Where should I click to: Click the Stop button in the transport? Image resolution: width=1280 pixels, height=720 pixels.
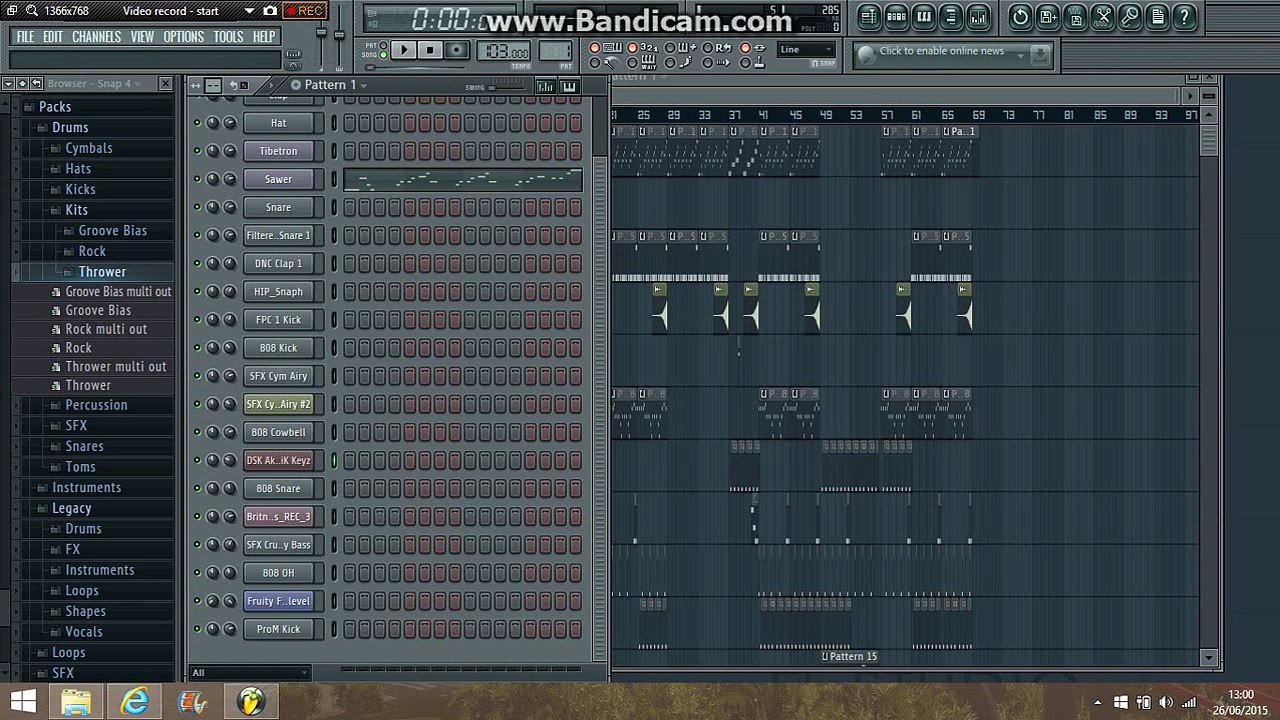pos(430,50)
